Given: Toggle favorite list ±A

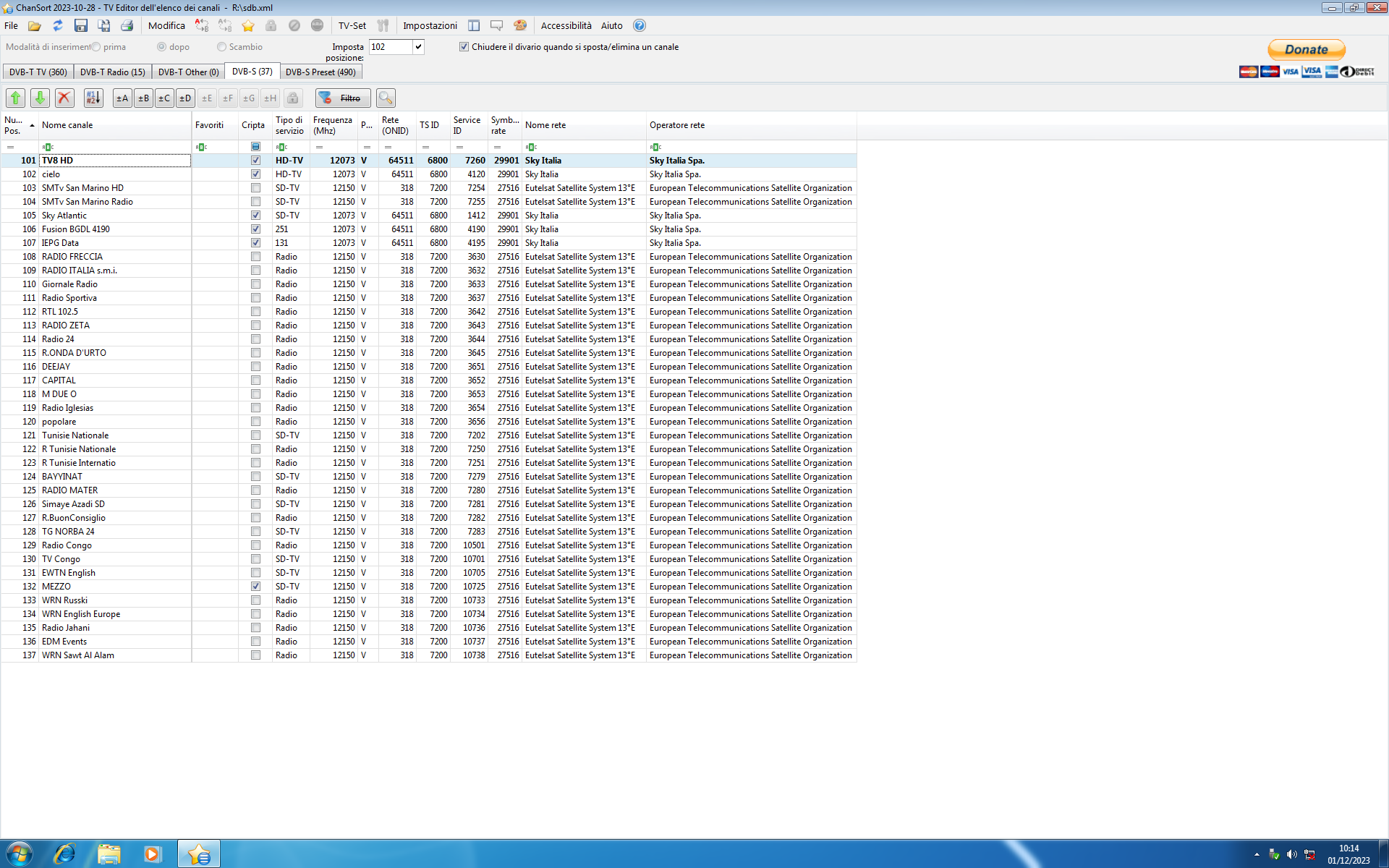Looking at the screenshot, I should pos(122,98).
